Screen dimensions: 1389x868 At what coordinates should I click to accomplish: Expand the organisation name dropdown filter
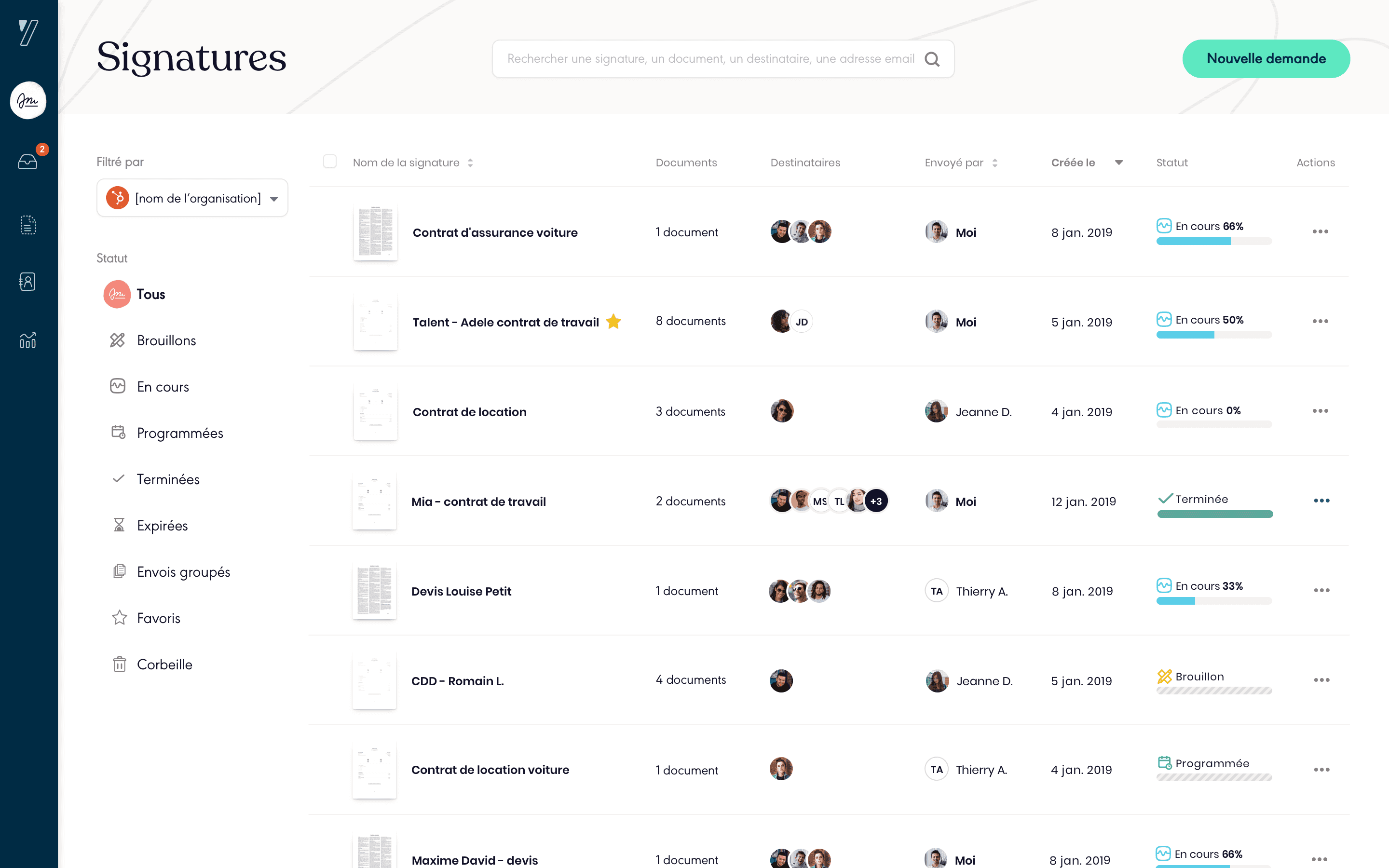274,198
